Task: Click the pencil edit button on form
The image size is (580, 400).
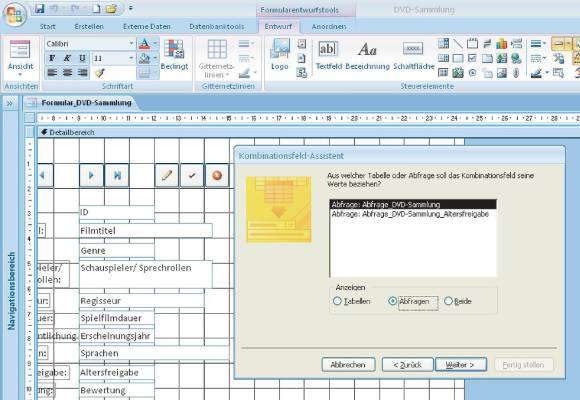Action: click(167, 175)
